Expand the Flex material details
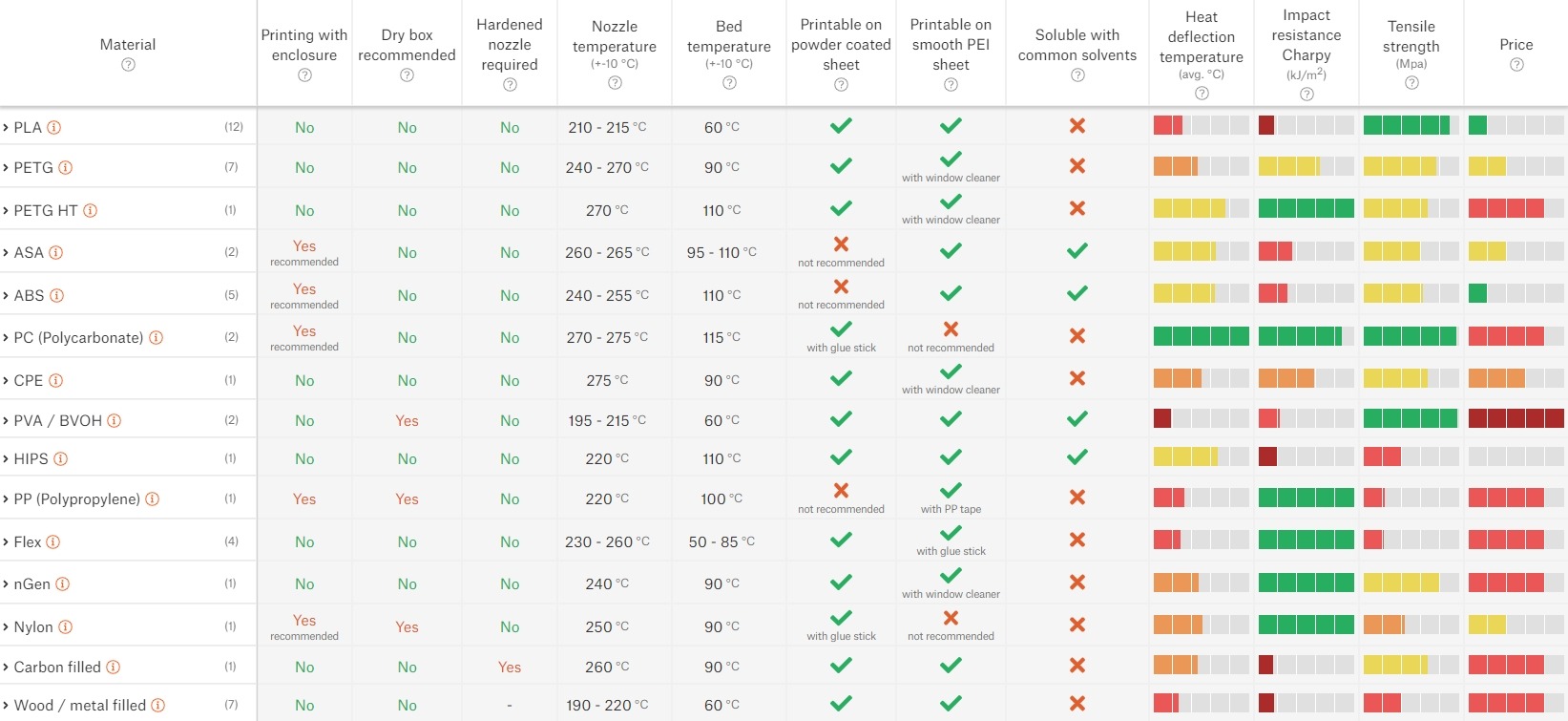The image size is (1568, 721). 8,541
